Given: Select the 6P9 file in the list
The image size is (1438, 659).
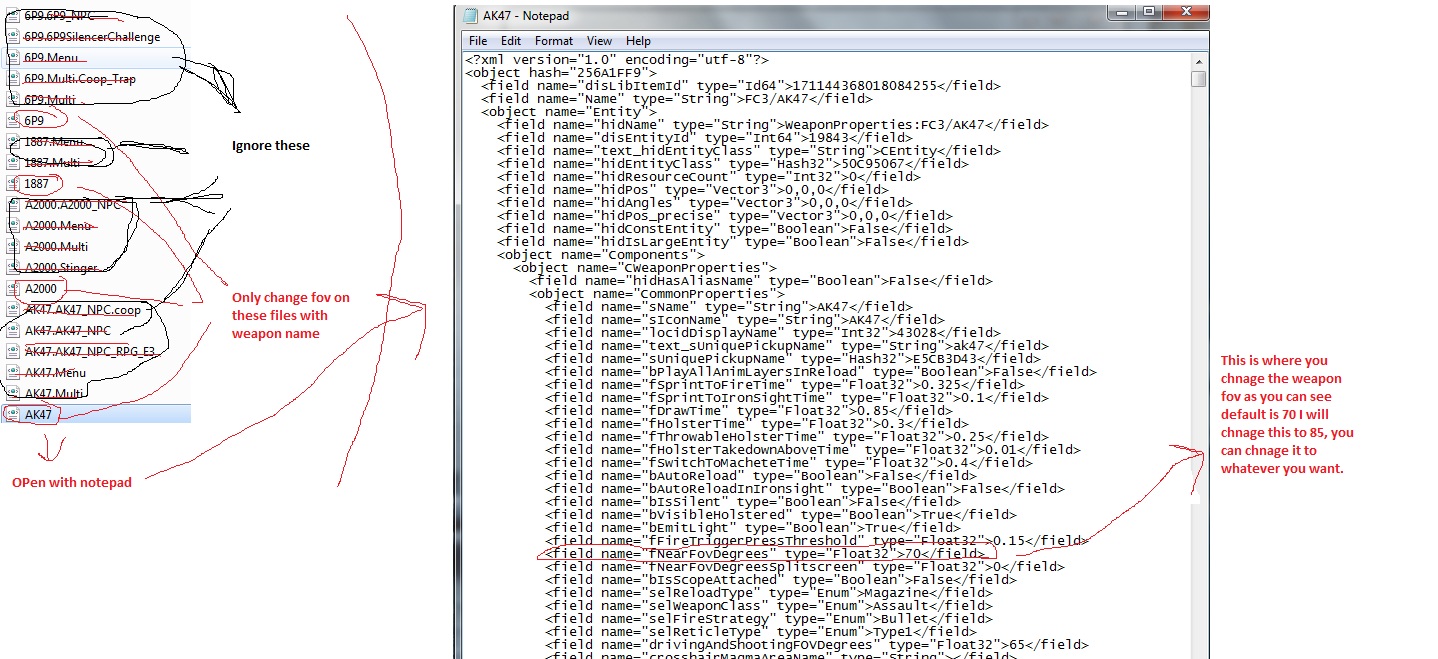Looking at the screenshot, I should (x=35, y=120).
